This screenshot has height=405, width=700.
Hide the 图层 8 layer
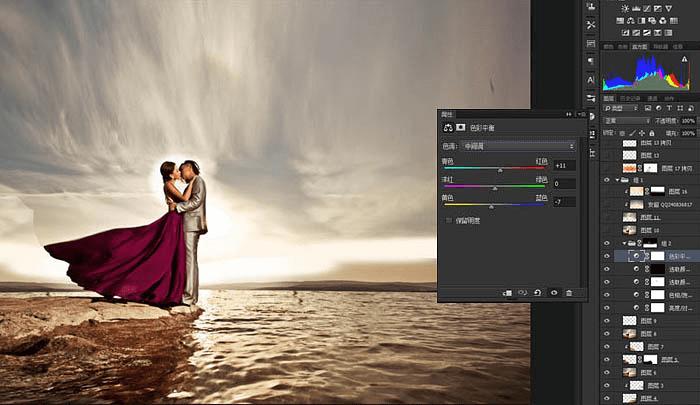click(606, 334)
